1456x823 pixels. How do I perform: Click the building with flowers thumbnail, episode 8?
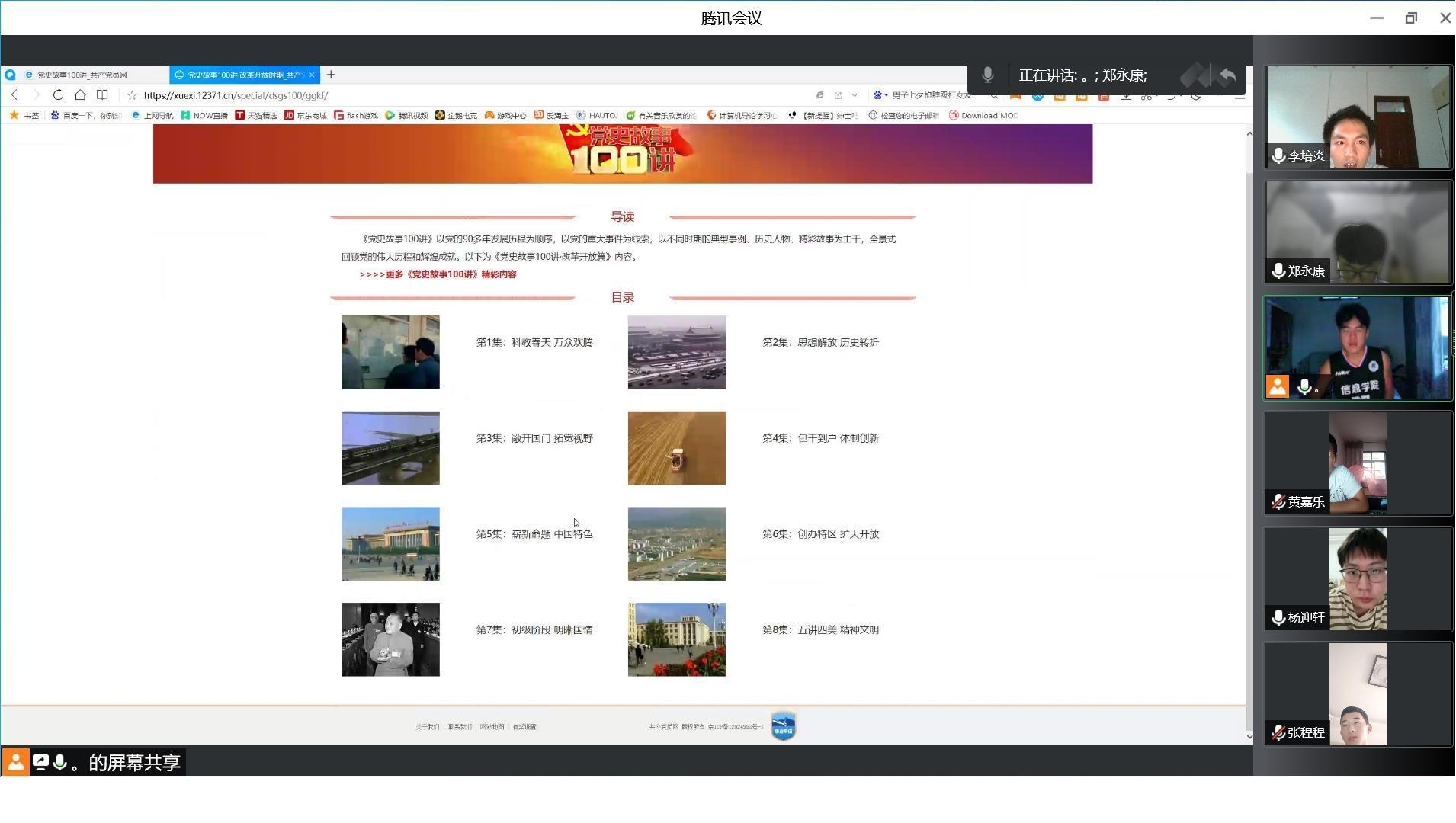click(x=677, y=640)
